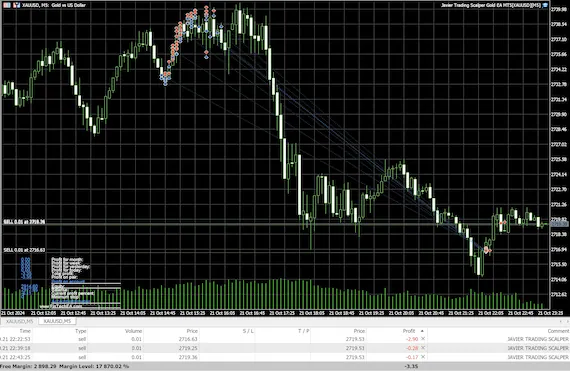The height and width of the screenshot is (371, 570).
Task: Click the sell type of the 22:39:18 order
Action: coord(82,348)
